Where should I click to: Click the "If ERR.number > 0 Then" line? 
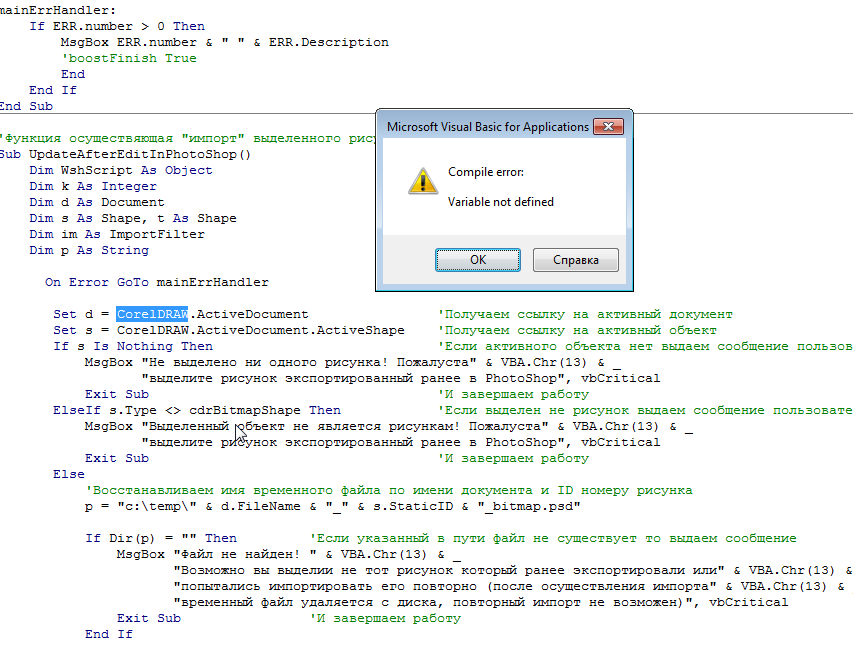(117, 26)
